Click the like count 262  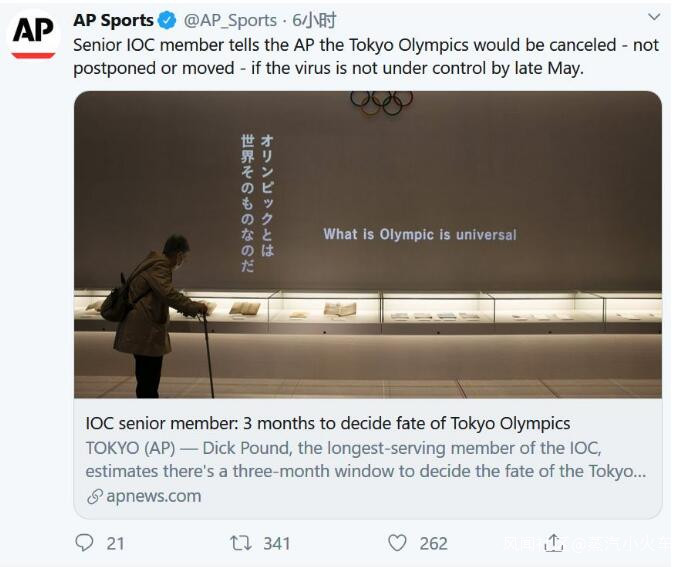point(433,543)
